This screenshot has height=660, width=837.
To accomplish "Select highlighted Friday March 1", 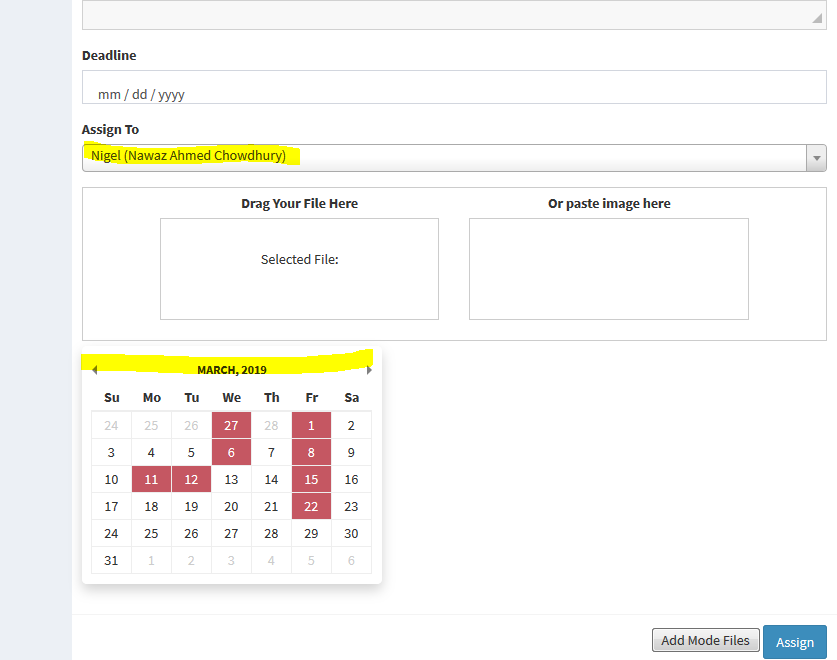I will (x=311, y=425).
